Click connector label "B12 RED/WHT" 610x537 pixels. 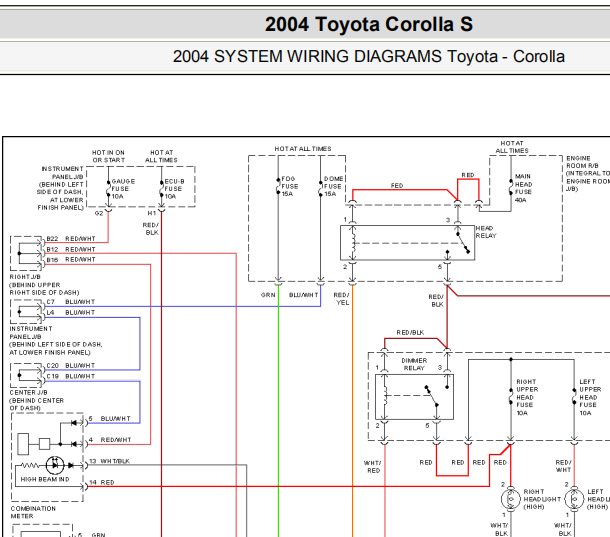(71, 249)
